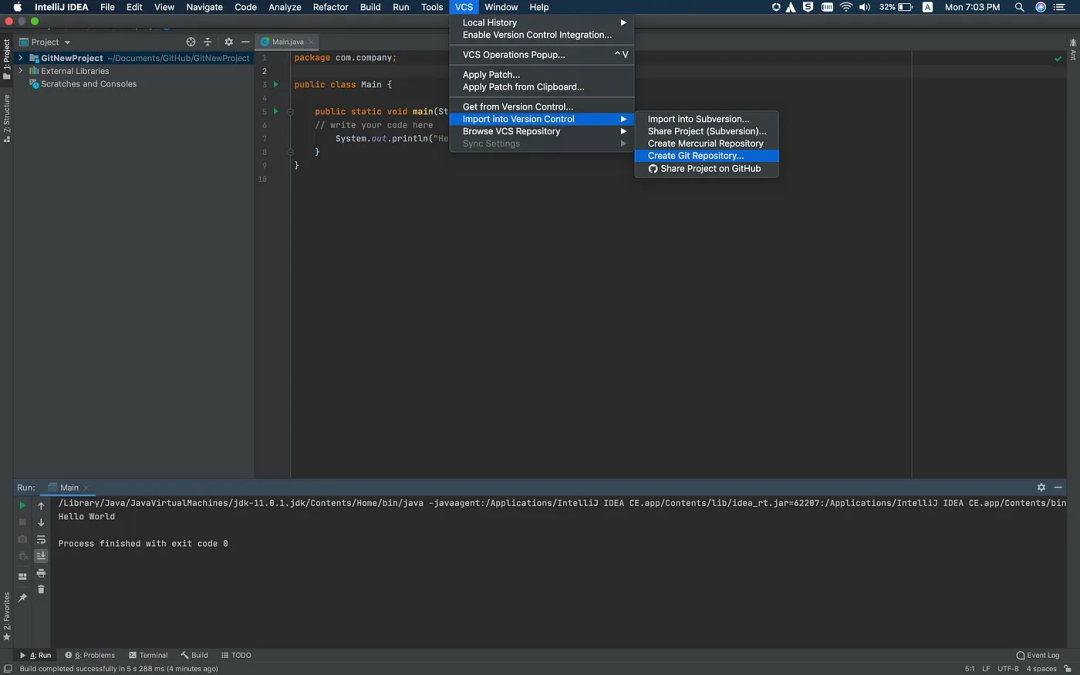
Task: Choose Share Project (Subversion)...
Action: pyautogui.click(x=707, y=131)
